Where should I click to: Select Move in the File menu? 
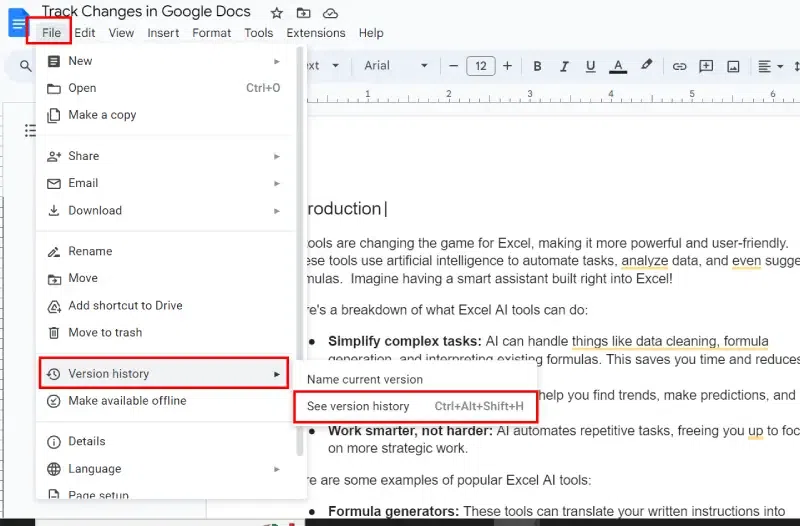[x=165, y=278]
